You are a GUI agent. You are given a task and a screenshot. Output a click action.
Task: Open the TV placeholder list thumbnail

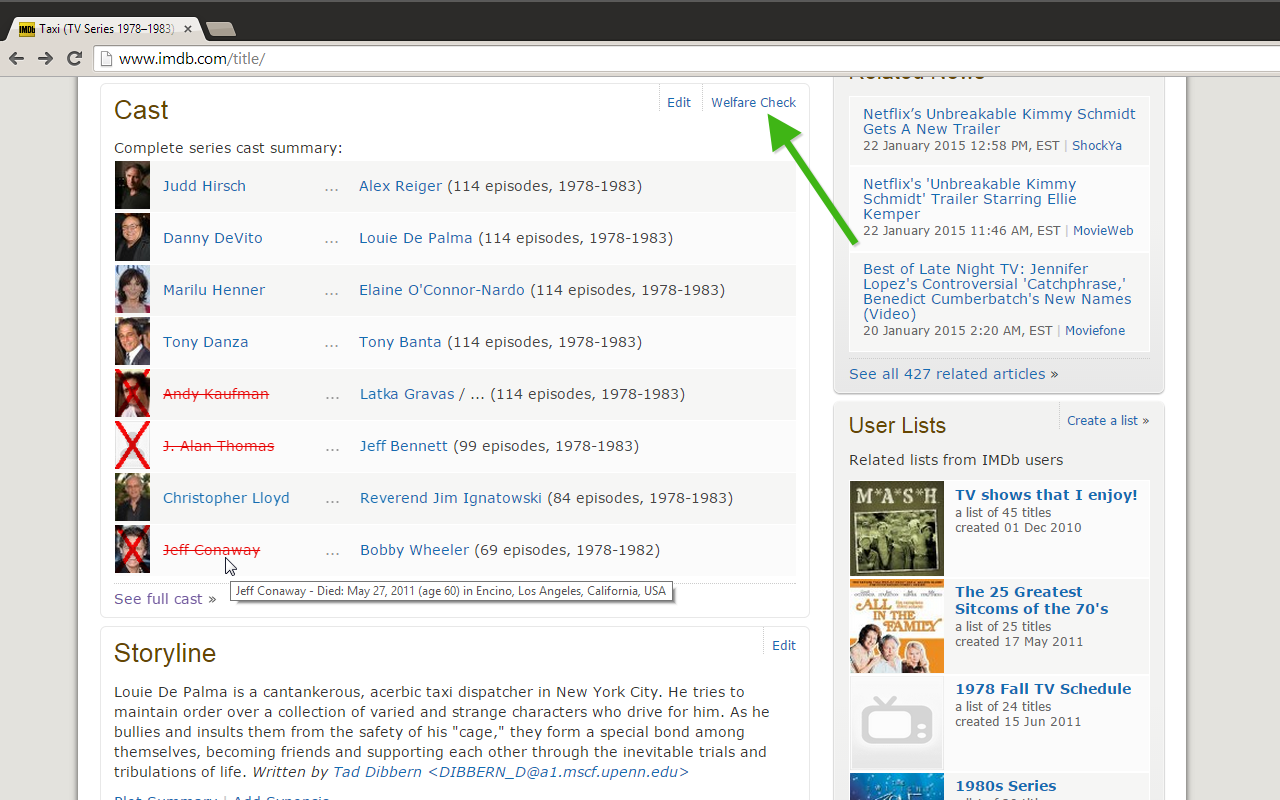click(x=897, y=722)
